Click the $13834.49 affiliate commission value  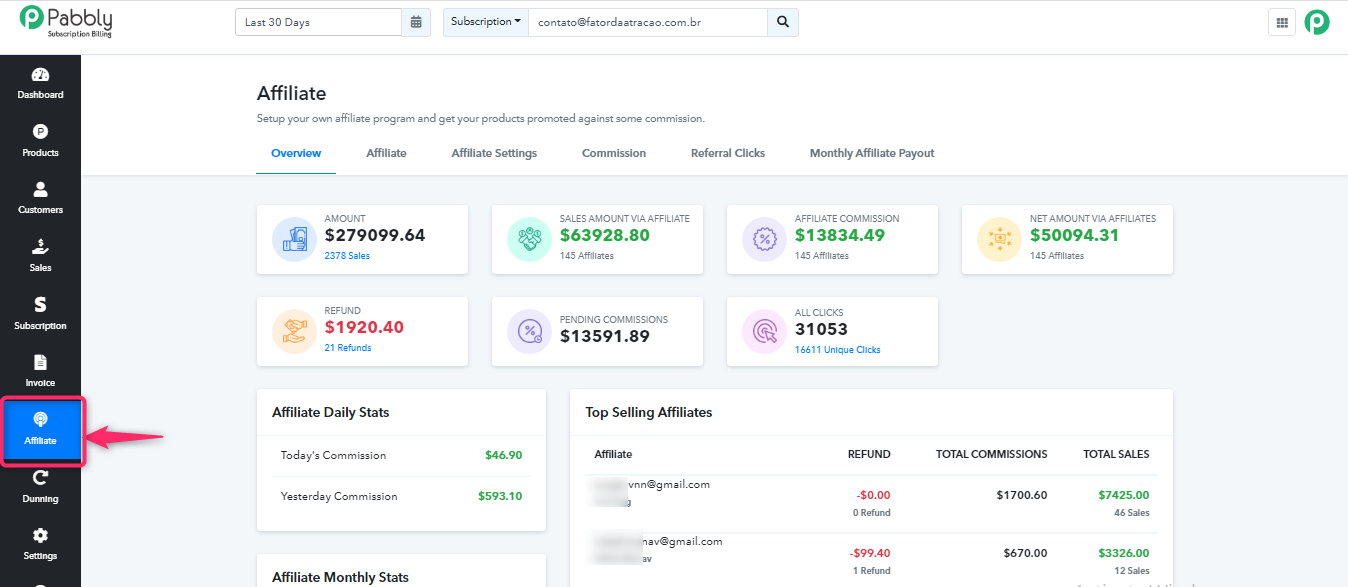click(x=840, y=236)
